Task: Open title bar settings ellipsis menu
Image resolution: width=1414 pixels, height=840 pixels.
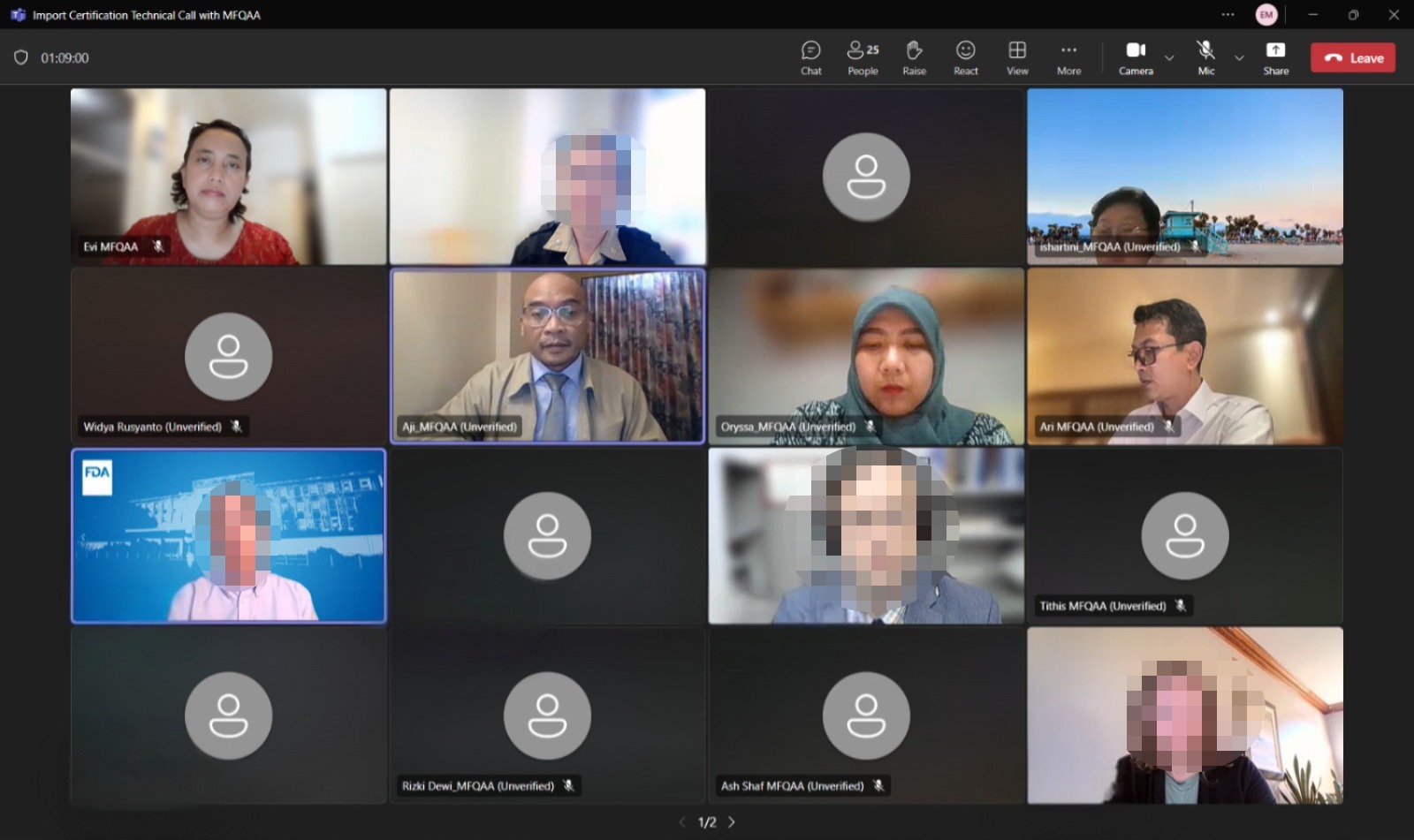Action: (1228, 15)
